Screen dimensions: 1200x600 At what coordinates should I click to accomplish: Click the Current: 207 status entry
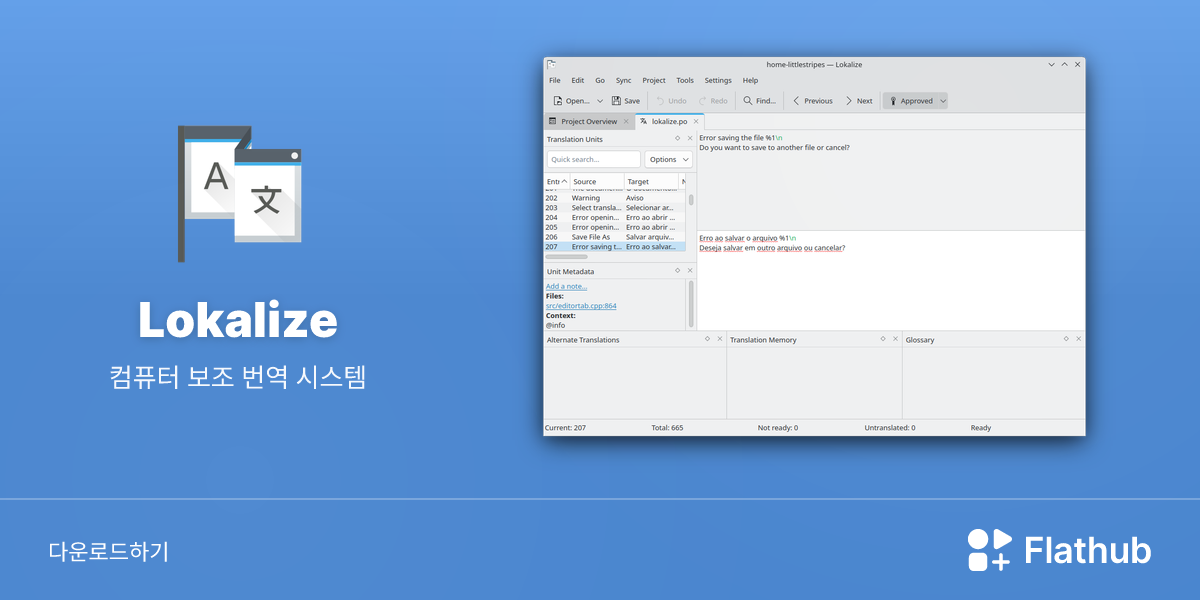(x=566, y=427)
